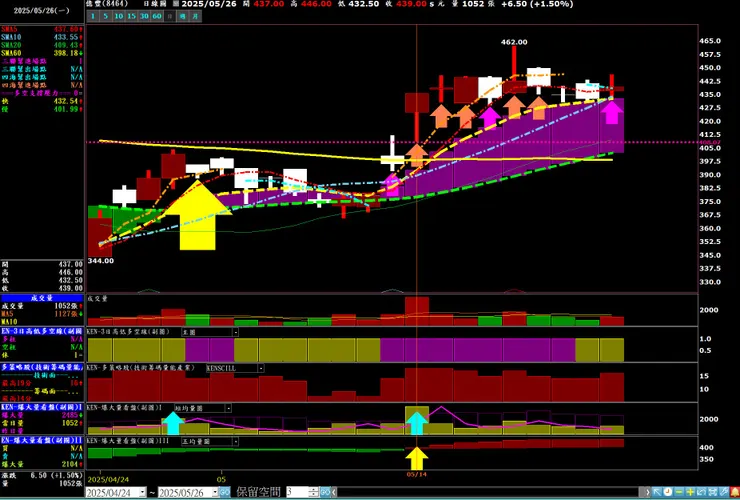Click the 成交量 blue panel header
Viewport: 740px width, 500px height.
click(x=42, y=298)
